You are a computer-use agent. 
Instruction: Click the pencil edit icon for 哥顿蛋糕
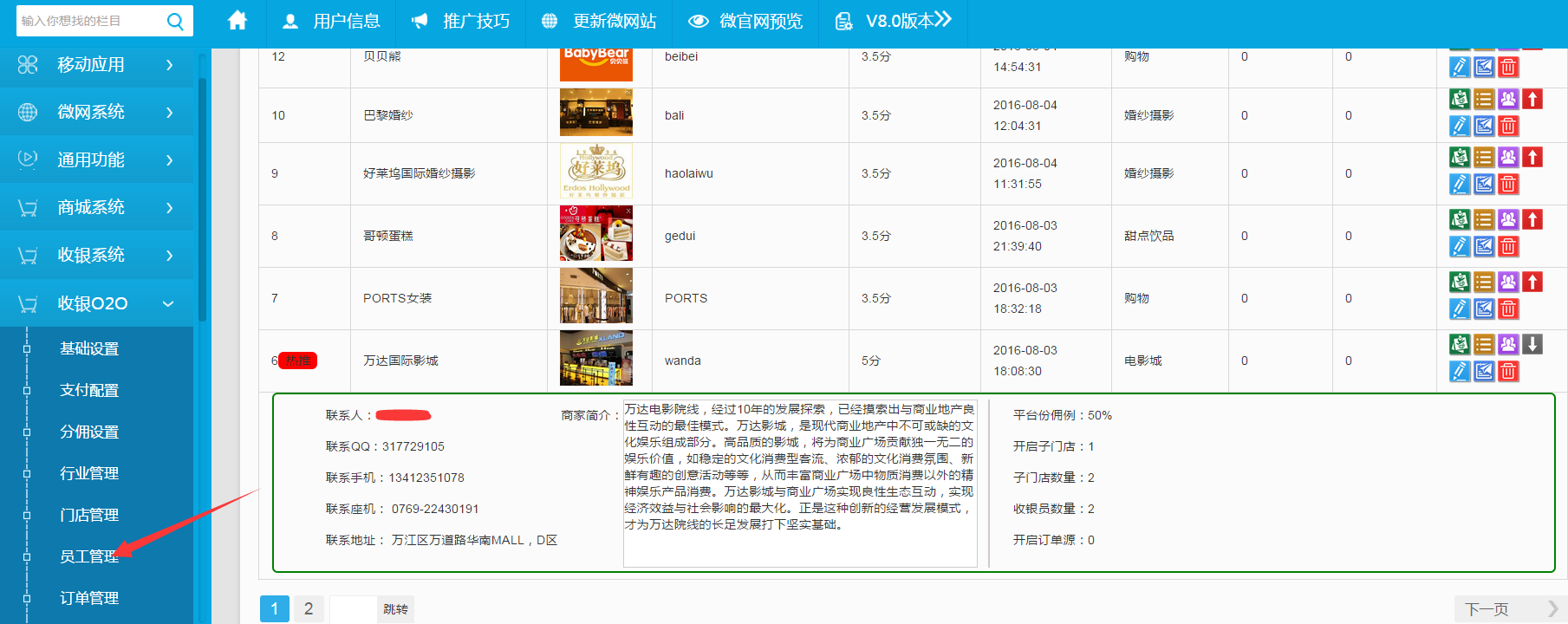pyautogui.click(x=1460, y=247)
